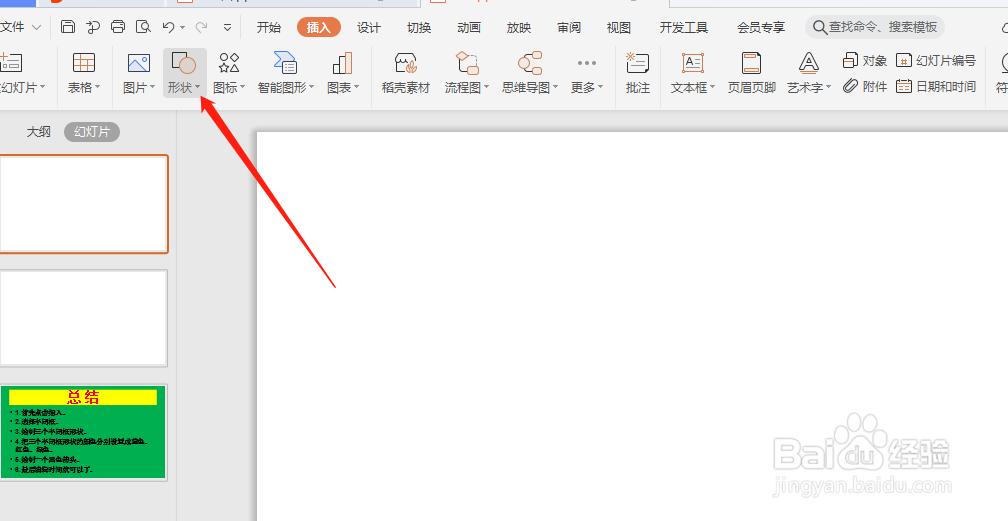Click the 形状 shapes icon
This screenshot has width=1008, height=521.
click(184, 63)
